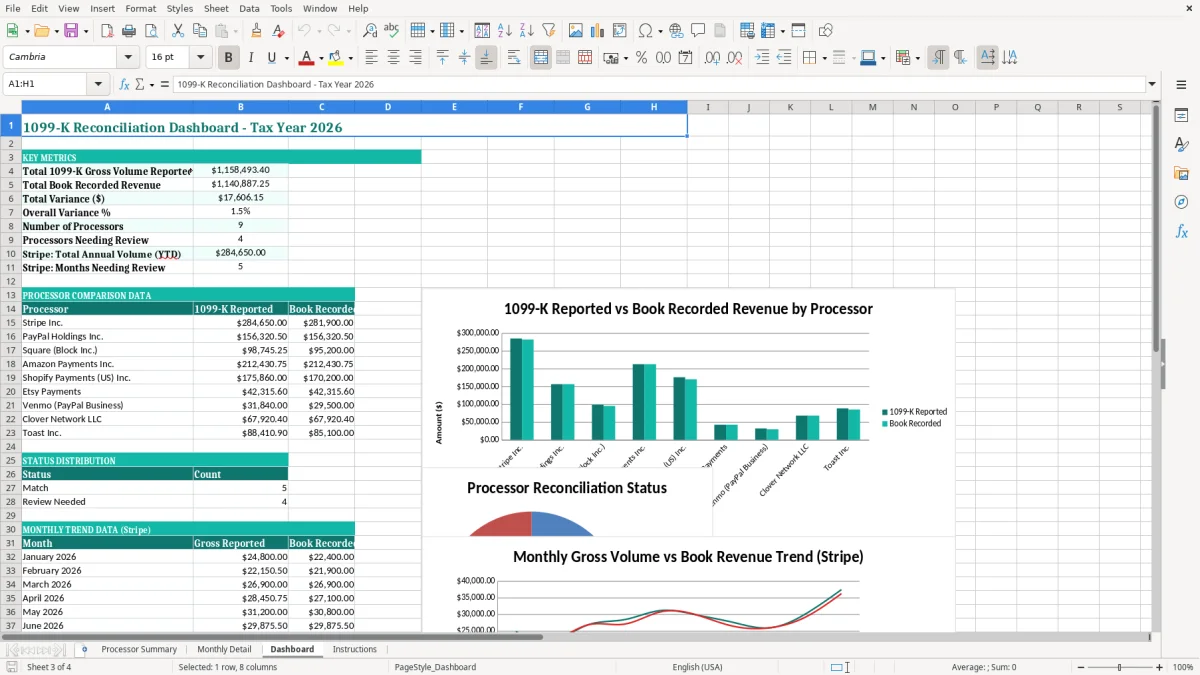Open Find and Replace icon
1200x675 pixels.
pyautogui.click(x=370, y=31)
